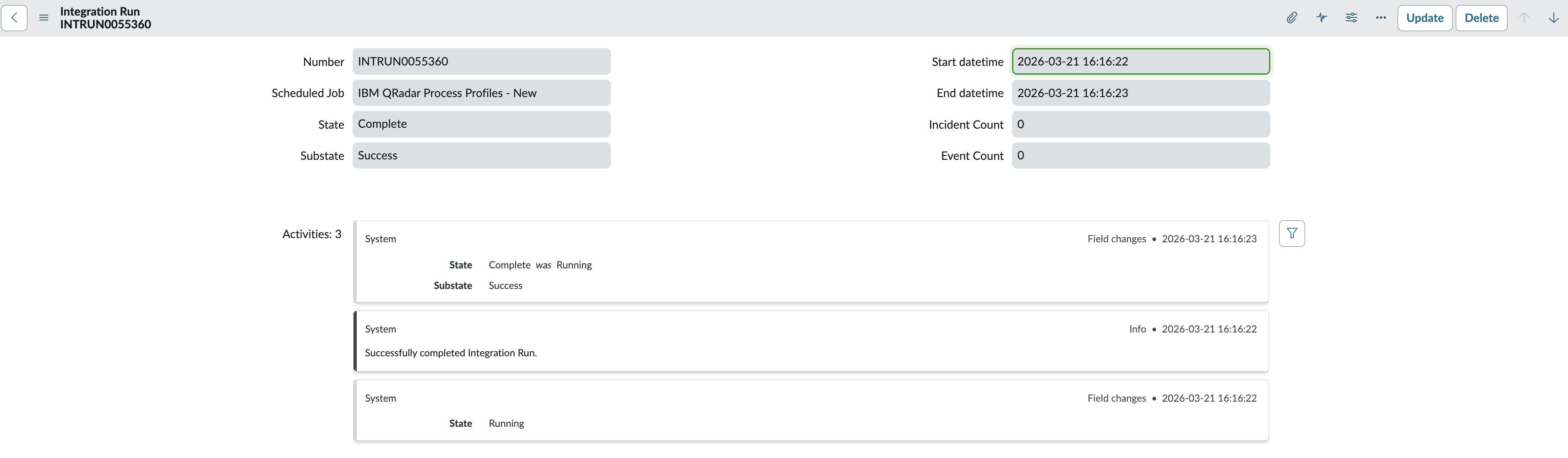Click the Integration Run title text
The height and width of the screenshot is (458, 1568).
[x=100, y=11]
